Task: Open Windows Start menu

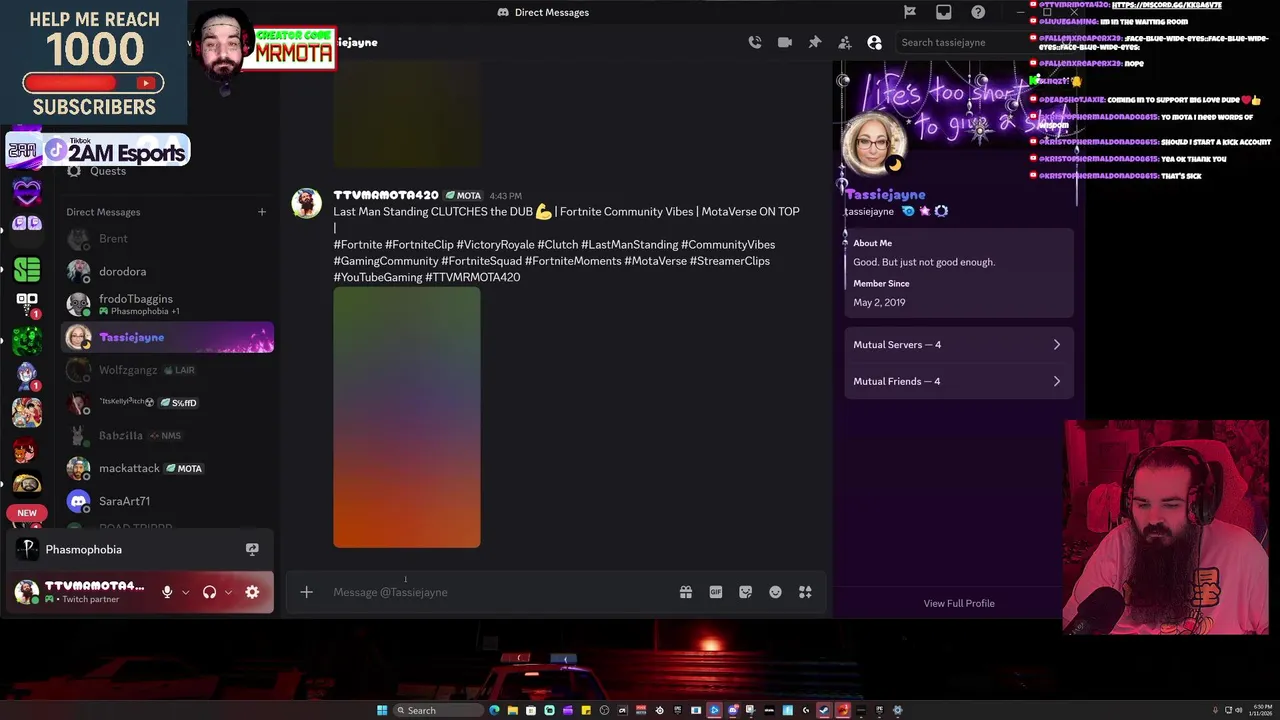Action: point(381,711)
